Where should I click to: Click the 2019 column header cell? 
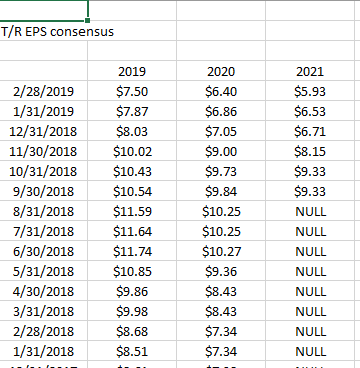pyautogui.click(x=132, y=71)
